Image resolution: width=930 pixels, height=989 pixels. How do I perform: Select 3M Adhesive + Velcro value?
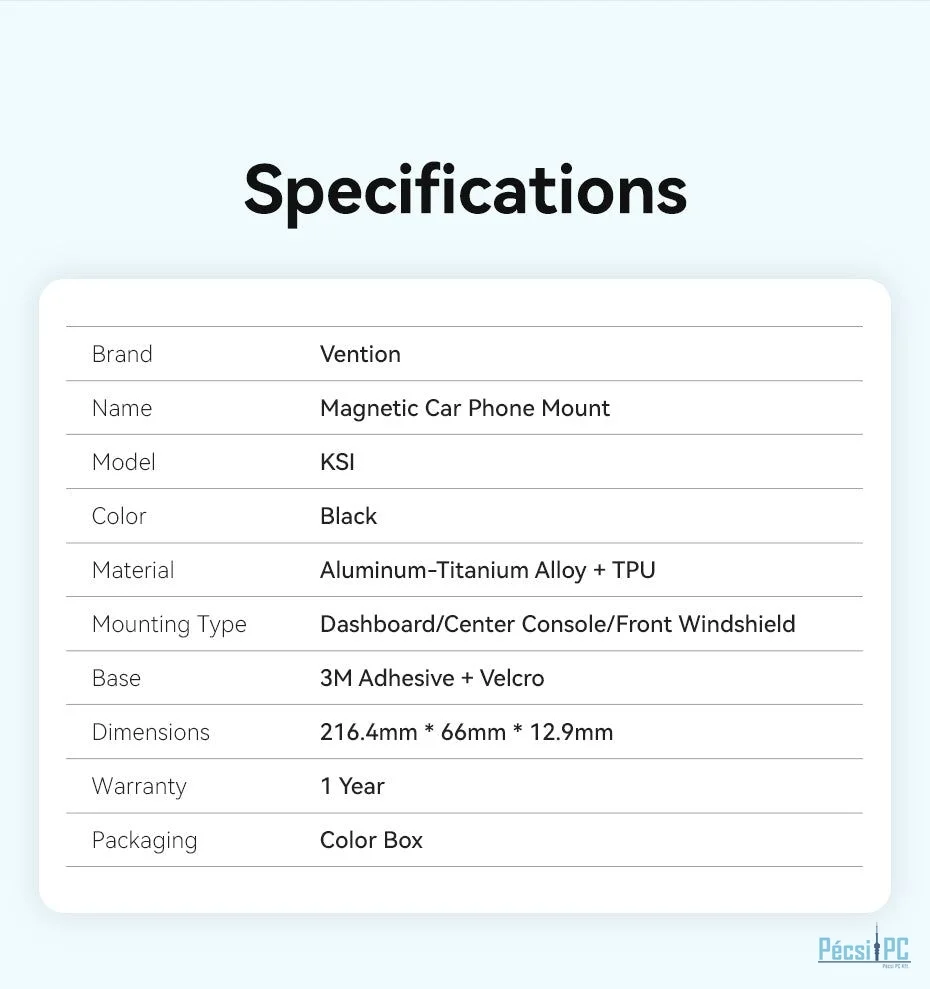[x=432, y=678]
